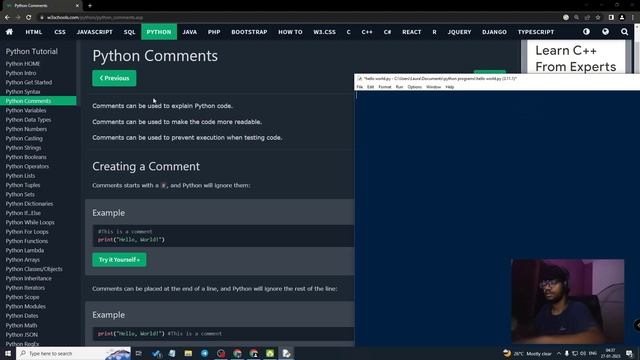Select the TYPESCRIPT tutorial tab
Image resolution: width=640 pixels, height=360 pixels.
(x=536, y=32)
